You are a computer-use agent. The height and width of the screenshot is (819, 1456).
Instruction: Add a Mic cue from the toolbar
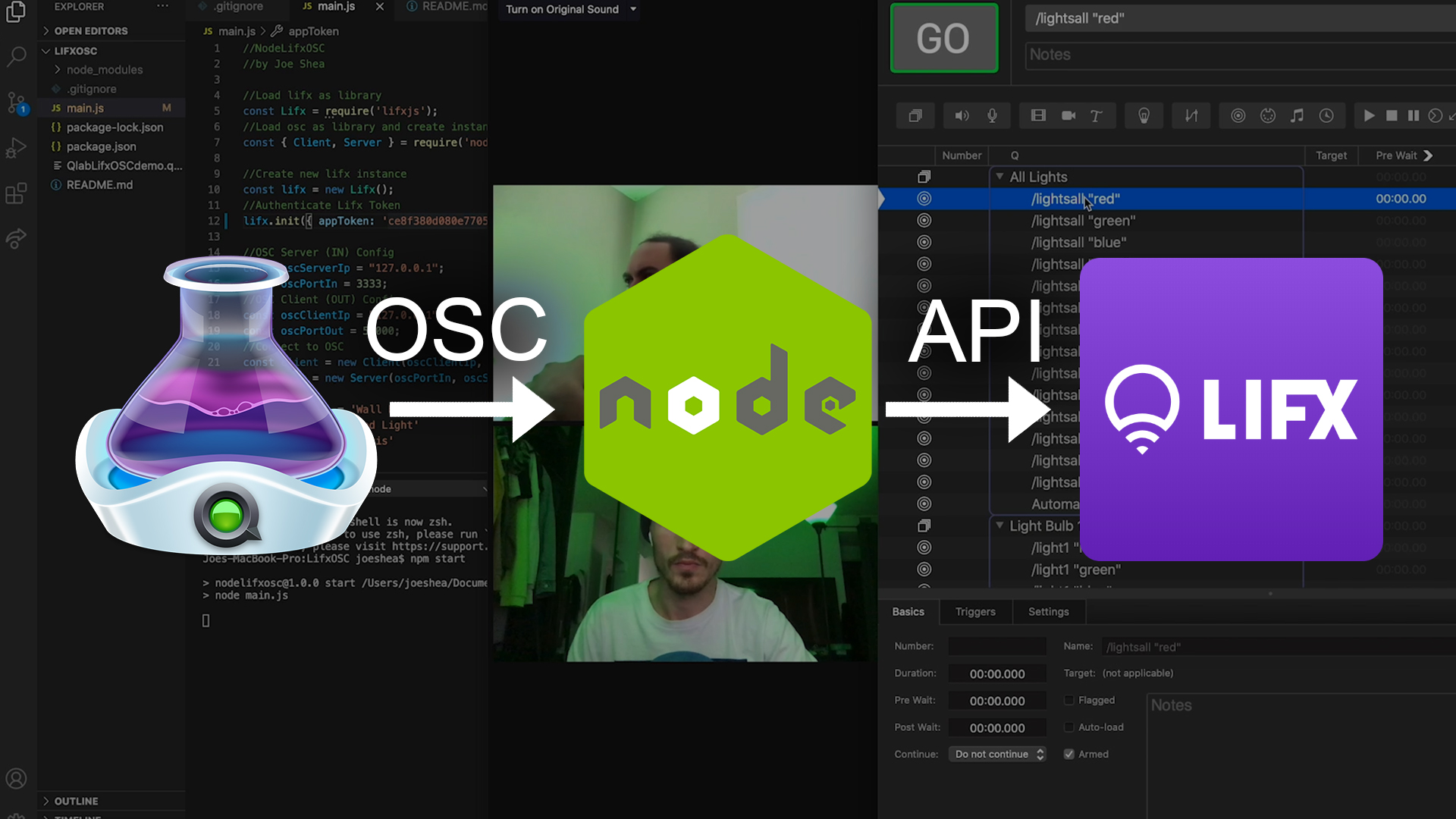click(993, 115)
